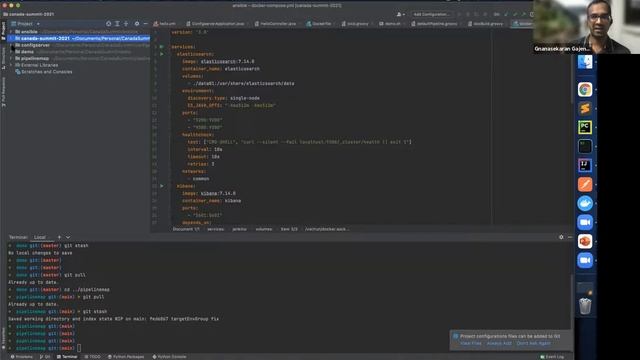Run the kibana service gutter arrow
This screenshot has width=640, height=360.
(162, 186)
